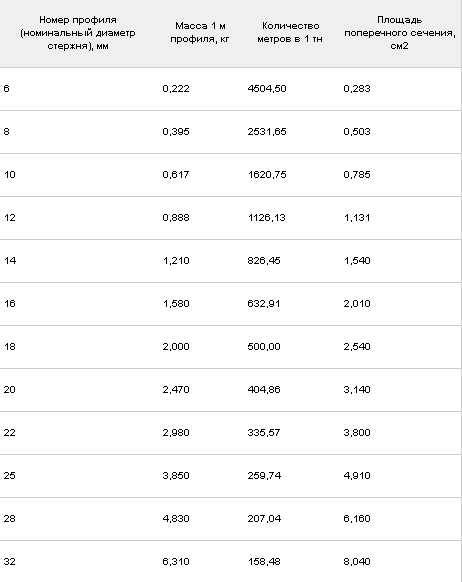Click the meters value 4504,50
This screenshot has width=462, height=582.
click(267, 89)
